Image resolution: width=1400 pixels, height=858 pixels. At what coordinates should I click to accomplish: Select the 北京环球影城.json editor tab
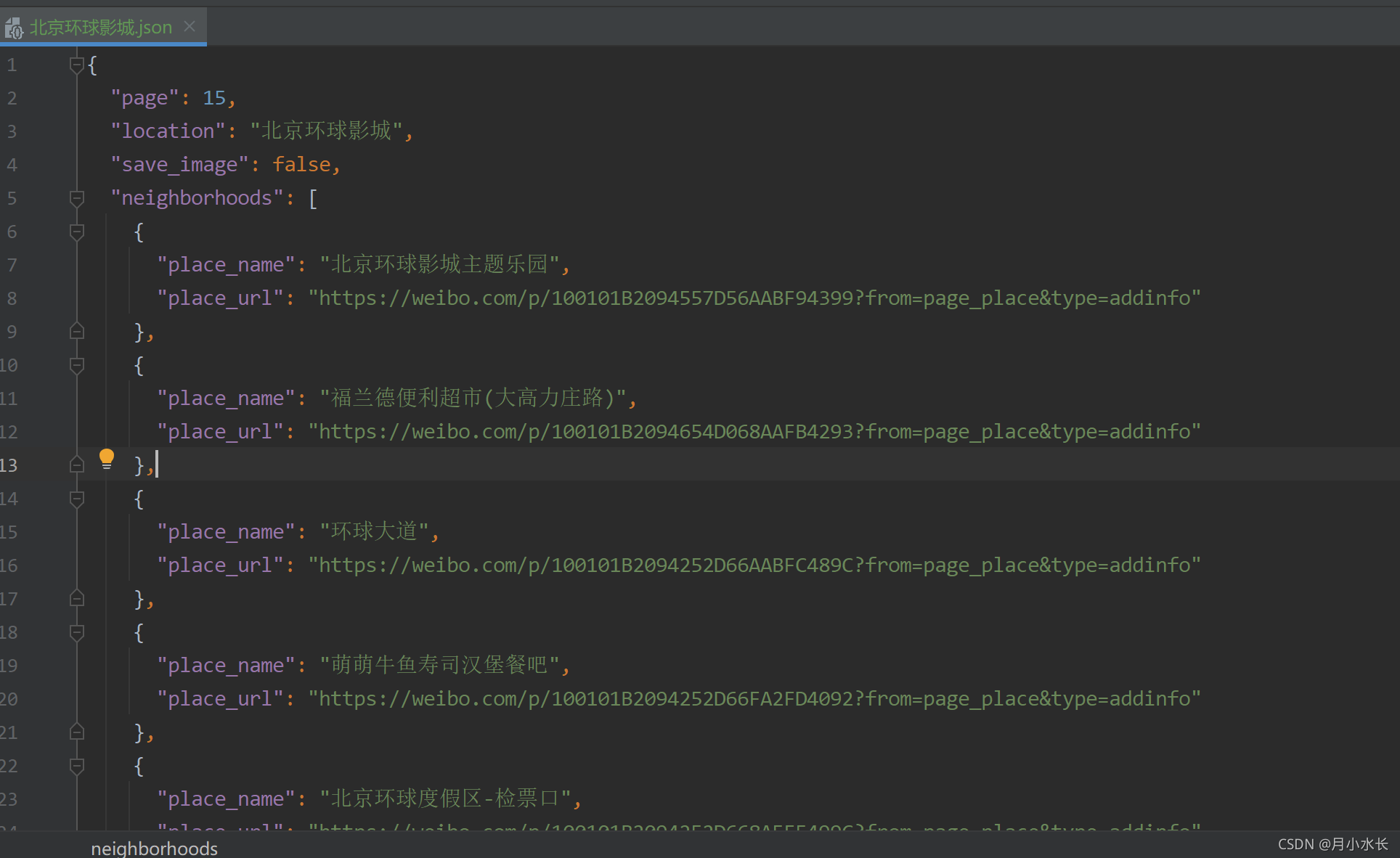101,28
